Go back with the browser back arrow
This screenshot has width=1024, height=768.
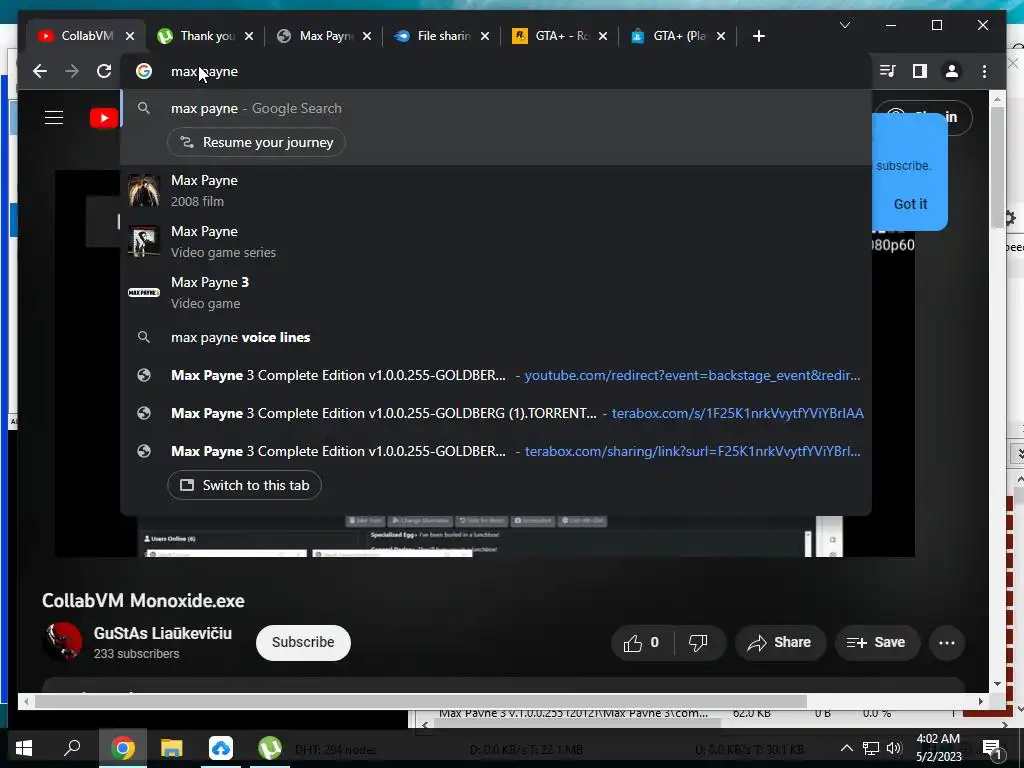[x=40, y=71]
